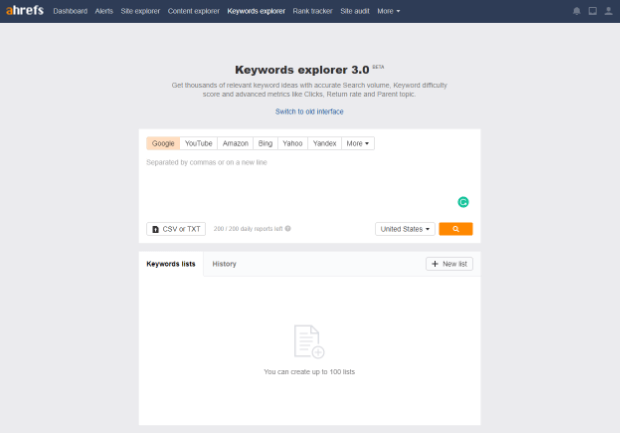This screenshot has height=433, width=620.
Task: Click the keywords input text area
Action: [309, 184]
